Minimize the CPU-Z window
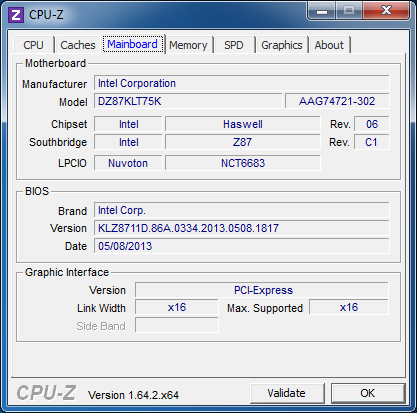Screen dimensions: 417x413 pos(322,11)
